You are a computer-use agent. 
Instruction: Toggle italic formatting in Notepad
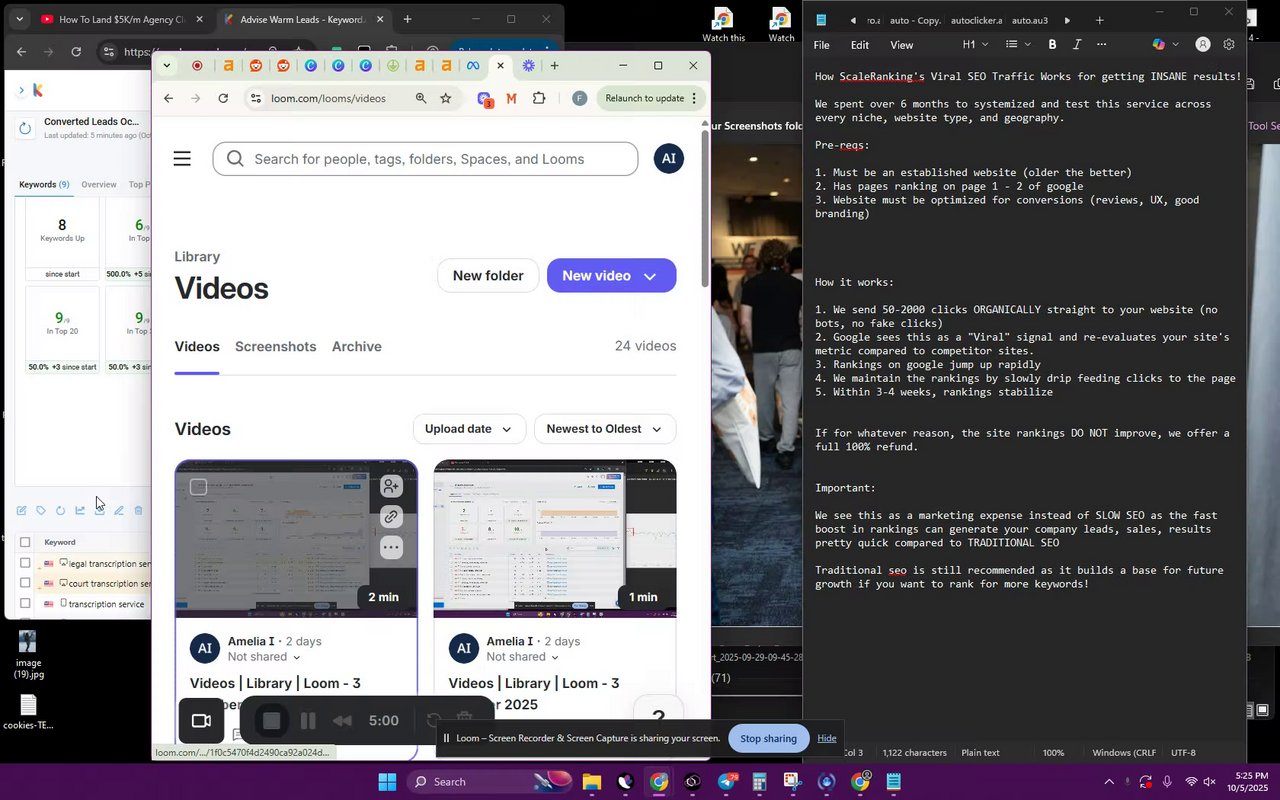pos(1077,45)
